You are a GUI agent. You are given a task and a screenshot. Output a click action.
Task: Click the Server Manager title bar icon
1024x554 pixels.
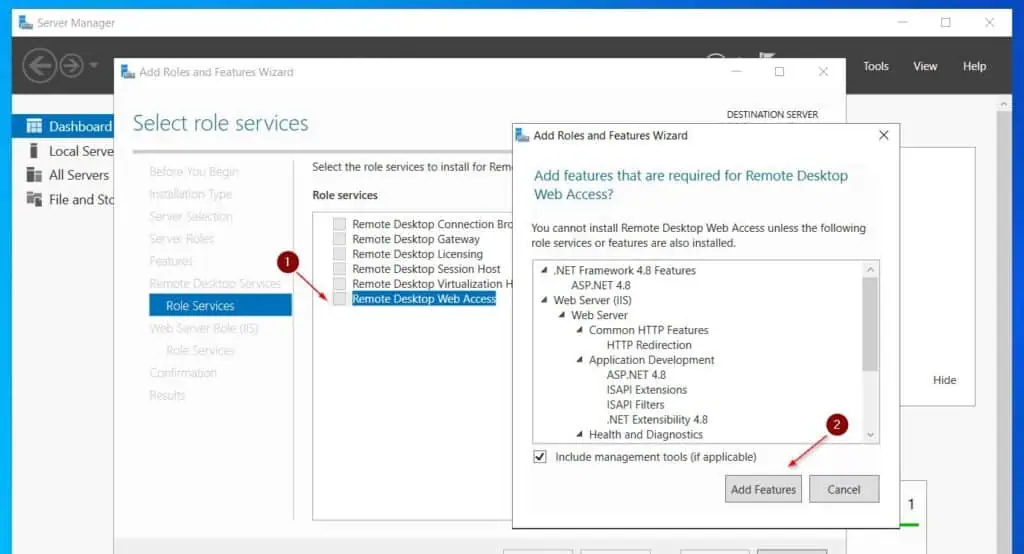click(x=25, y=23)
